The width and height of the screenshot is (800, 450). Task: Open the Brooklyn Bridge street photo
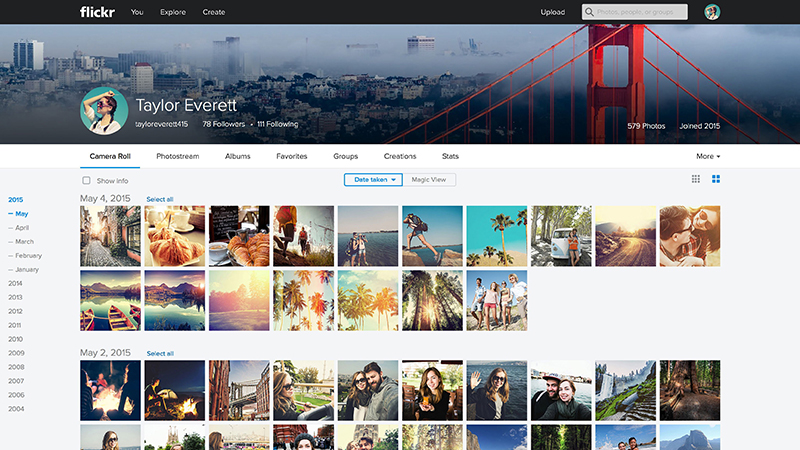239,390
